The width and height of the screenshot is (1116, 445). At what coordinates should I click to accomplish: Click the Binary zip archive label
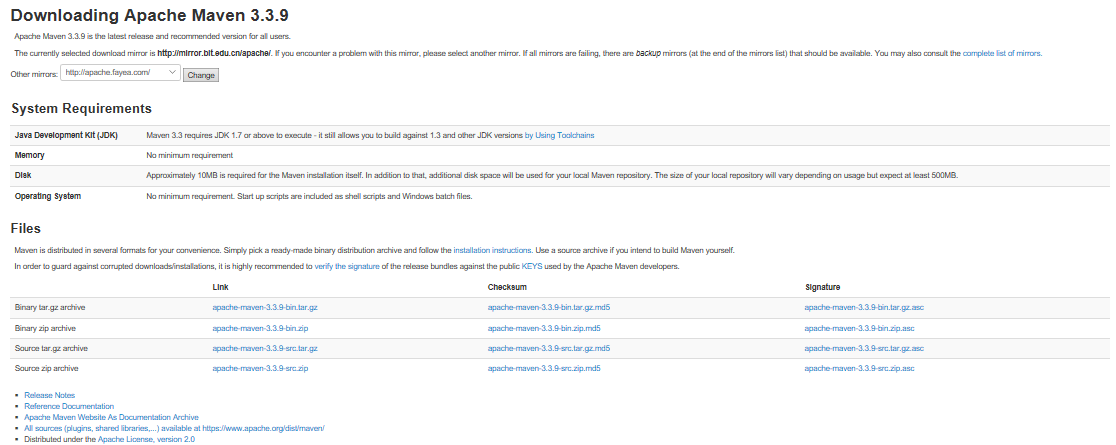(45, 328)
